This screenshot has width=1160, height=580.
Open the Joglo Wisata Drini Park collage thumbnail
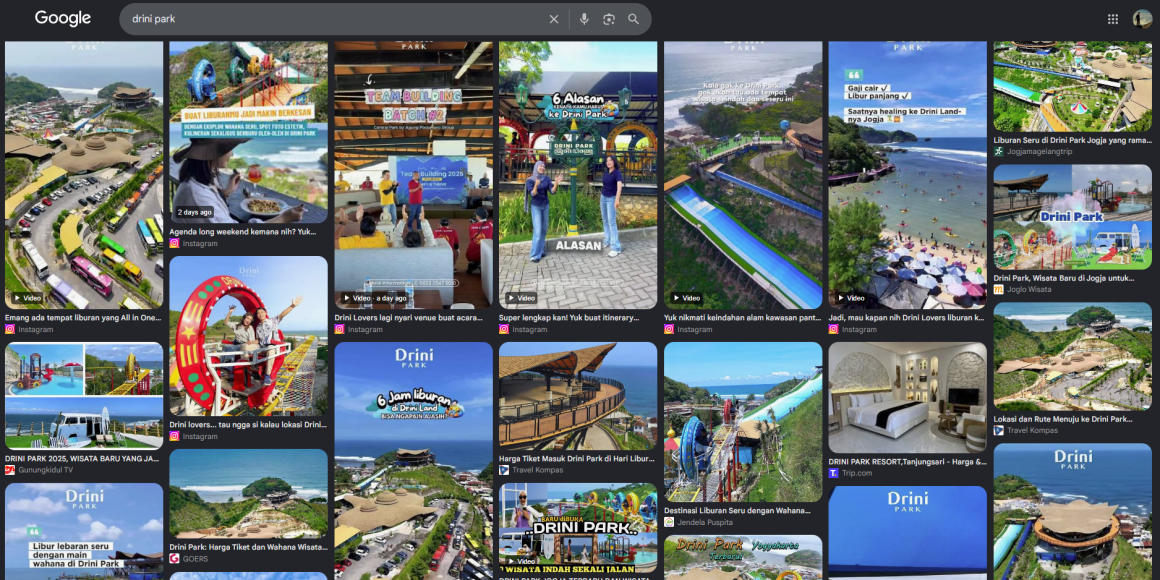[1073, 217]
